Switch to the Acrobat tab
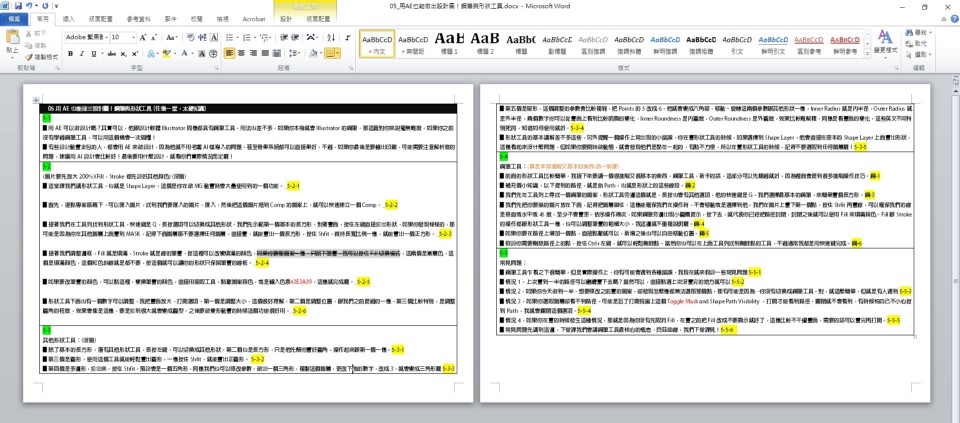 253,19
